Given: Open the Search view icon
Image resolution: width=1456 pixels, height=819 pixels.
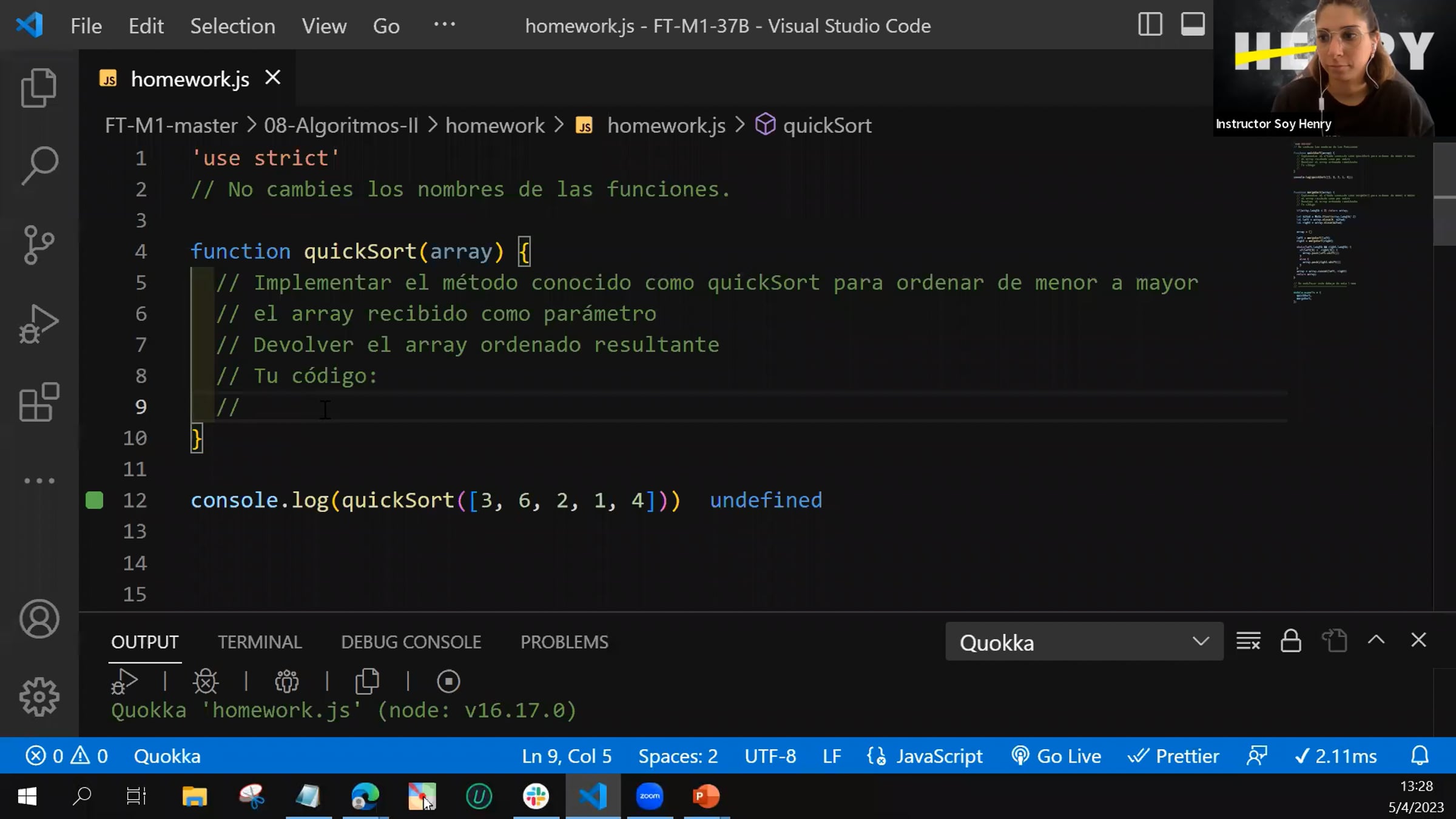Looking at the screenshot, I should [39, 165].
